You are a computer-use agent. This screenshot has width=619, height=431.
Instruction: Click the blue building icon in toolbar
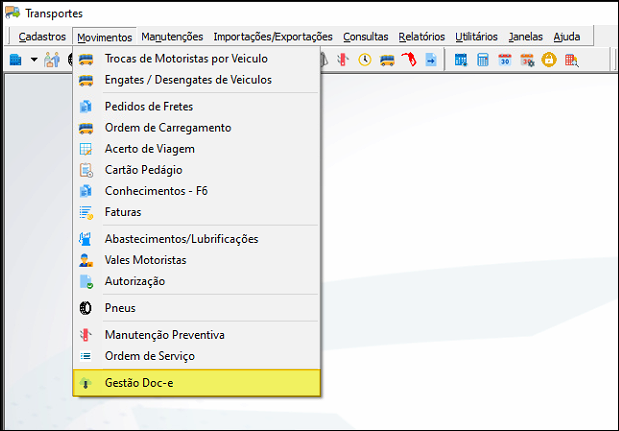15,60
